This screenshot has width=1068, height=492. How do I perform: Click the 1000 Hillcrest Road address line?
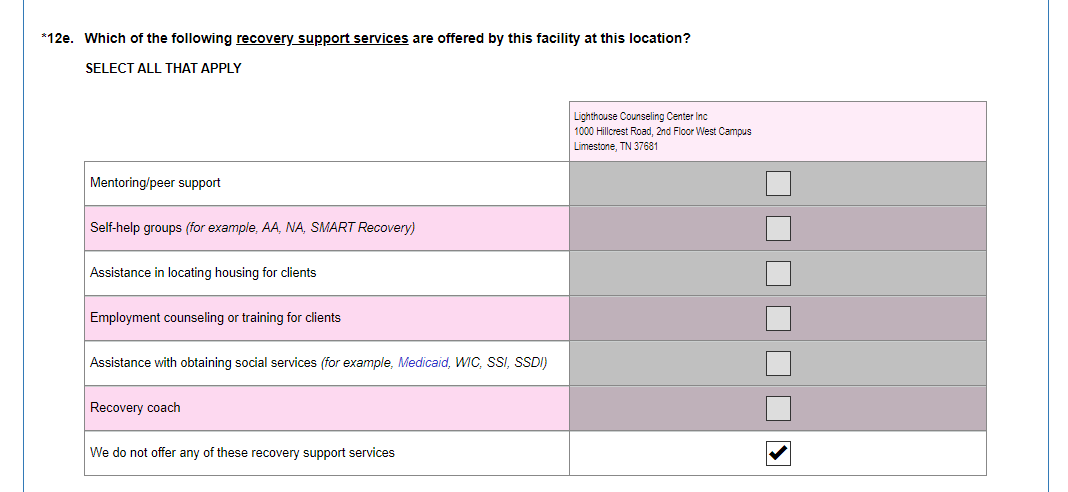tap(662, 132)
